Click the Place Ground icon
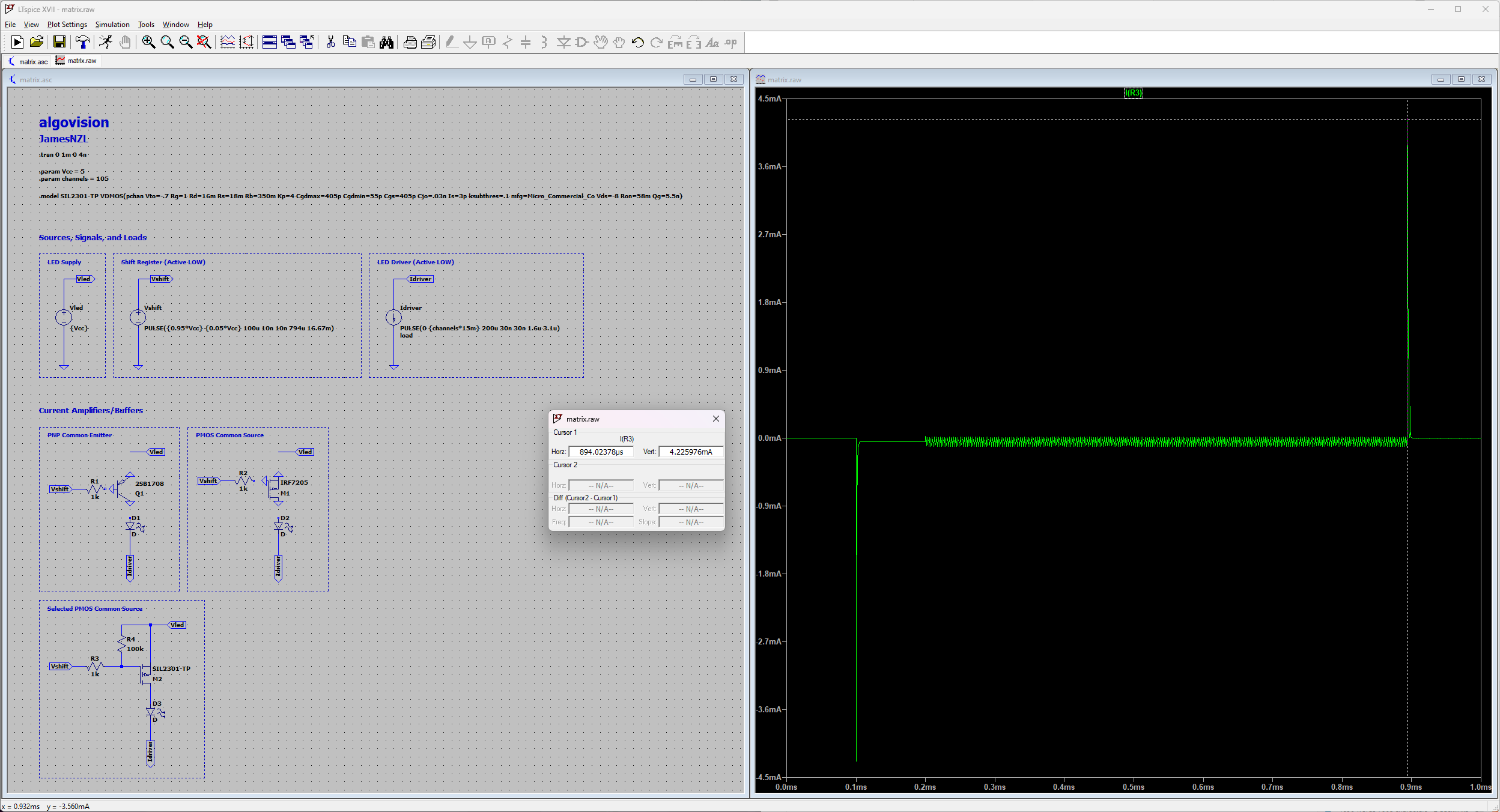 (470, 42)
